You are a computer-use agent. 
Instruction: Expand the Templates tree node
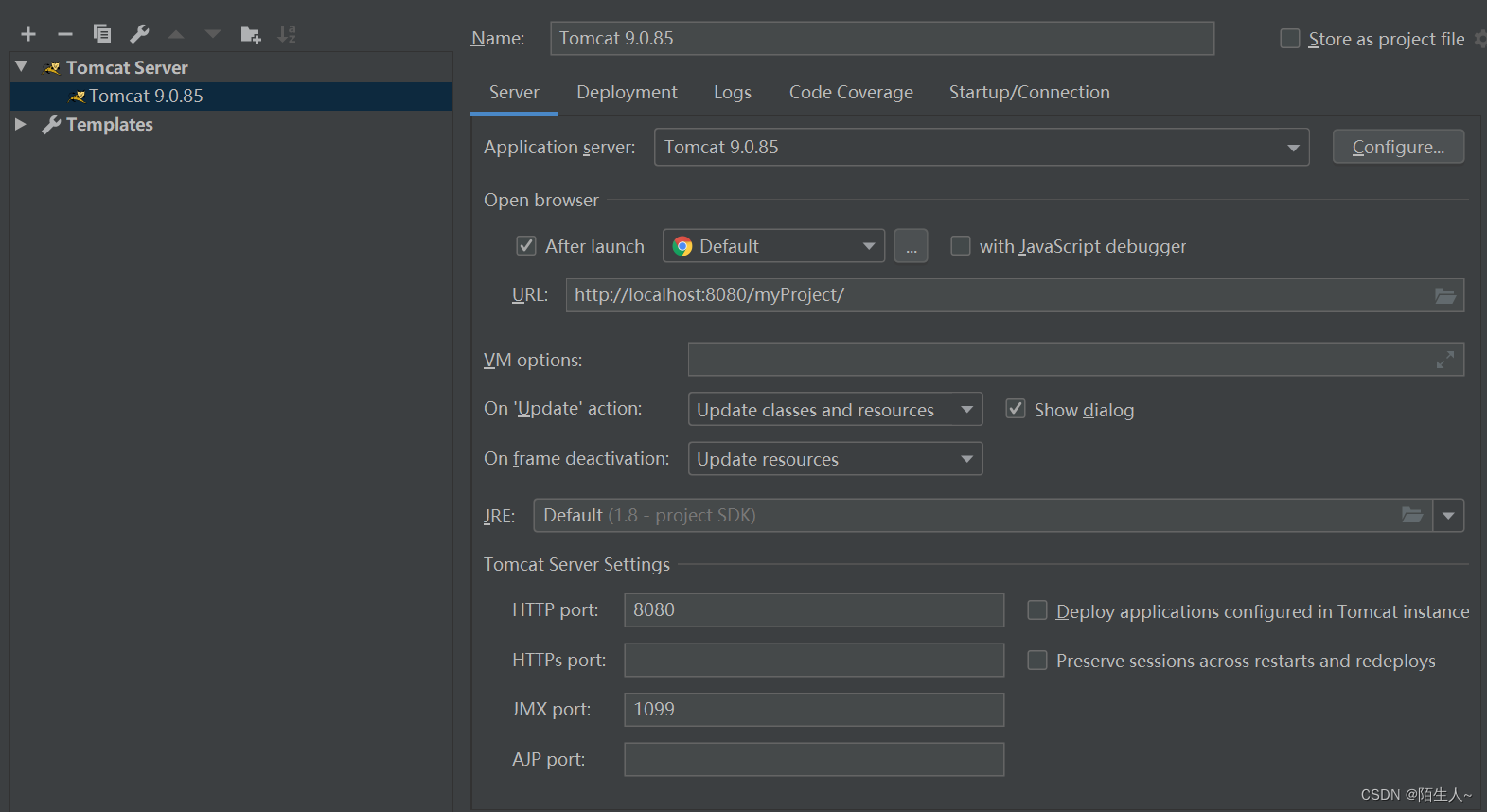(21, 124)
